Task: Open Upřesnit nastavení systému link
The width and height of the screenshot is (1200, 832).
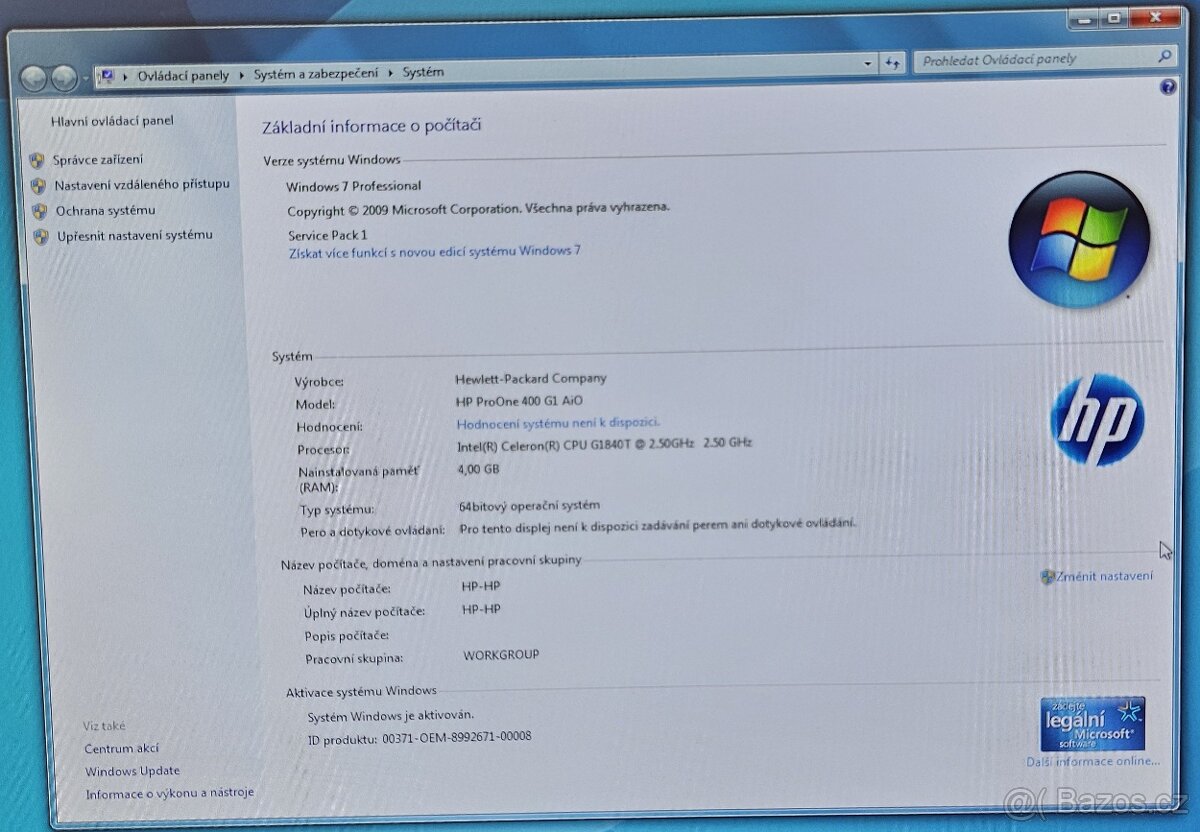Action: 135,236
